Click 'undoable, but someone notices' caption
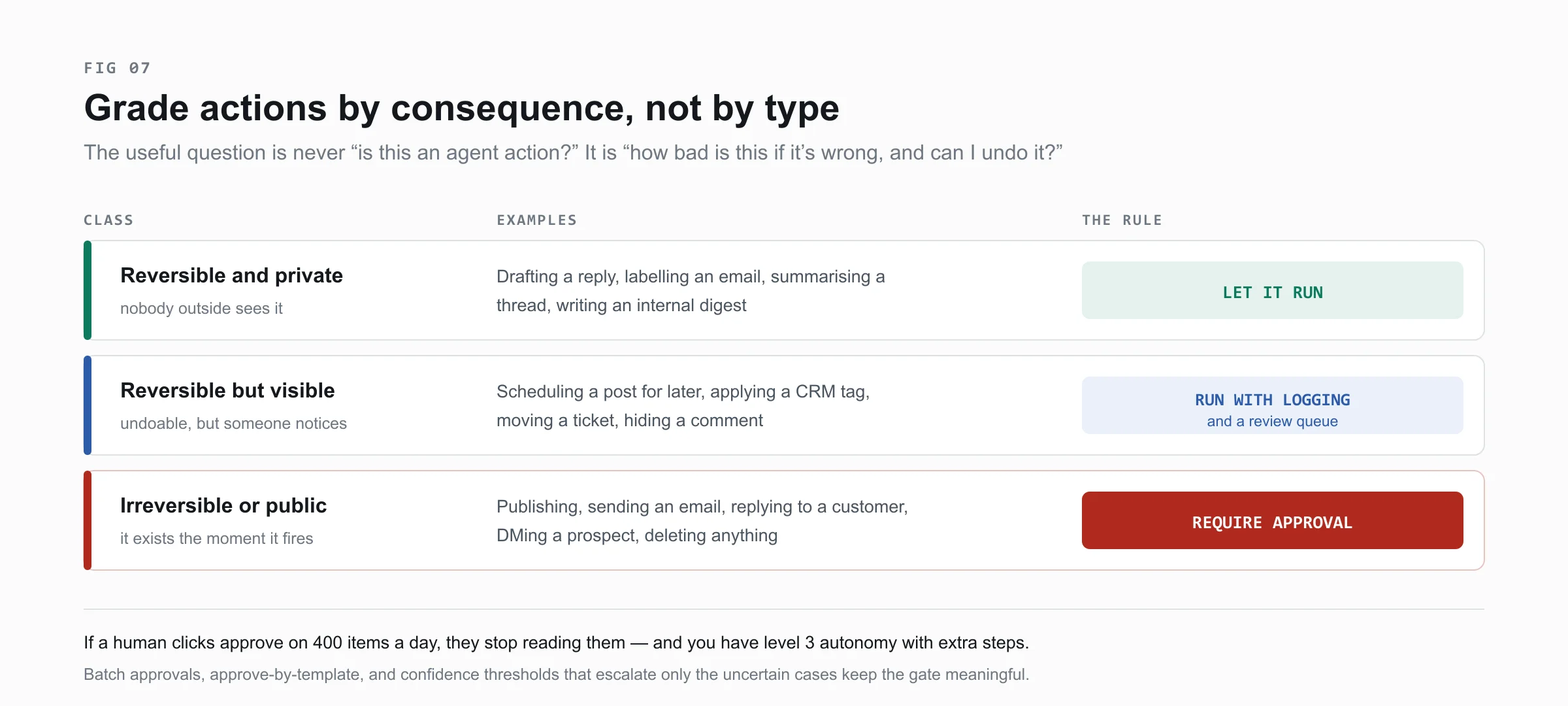The width and height of the screenshot is (1568, 706). pos(233,424)
